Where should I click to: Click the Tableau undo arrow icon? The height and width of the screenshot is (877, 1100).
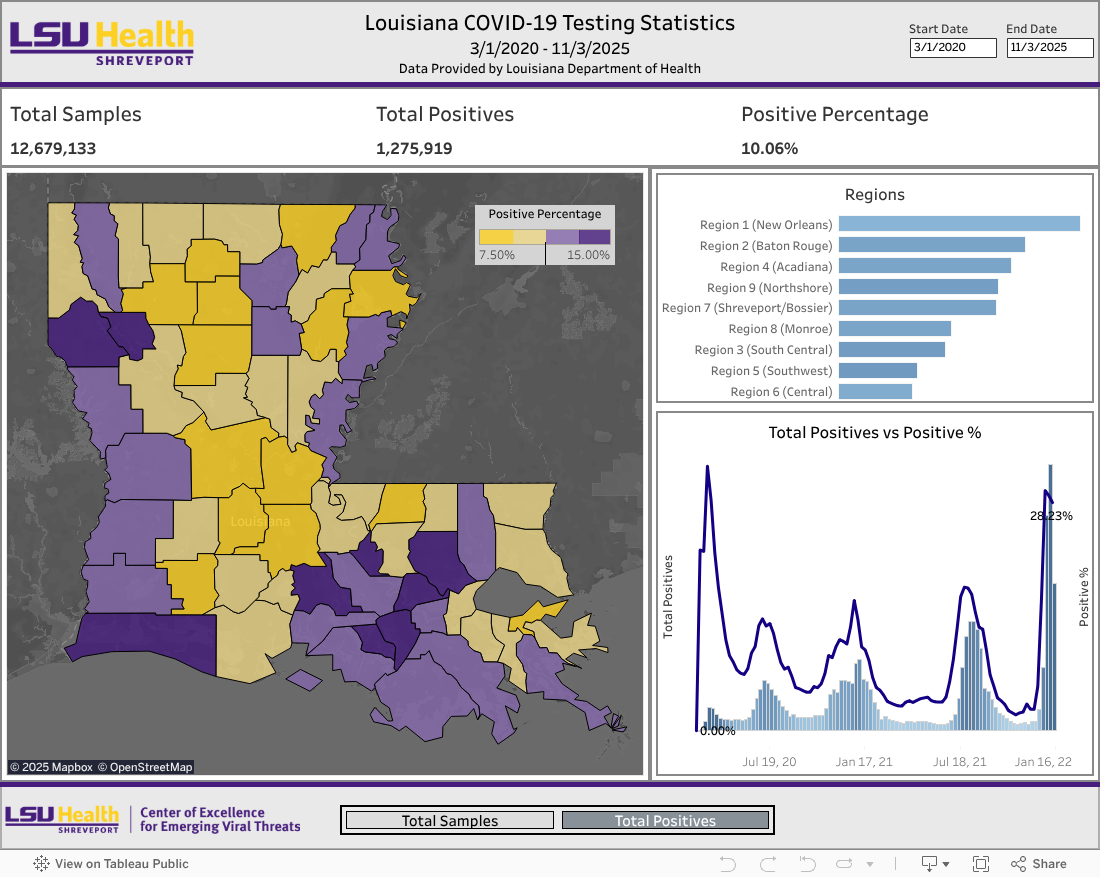[x=728, y=864]
